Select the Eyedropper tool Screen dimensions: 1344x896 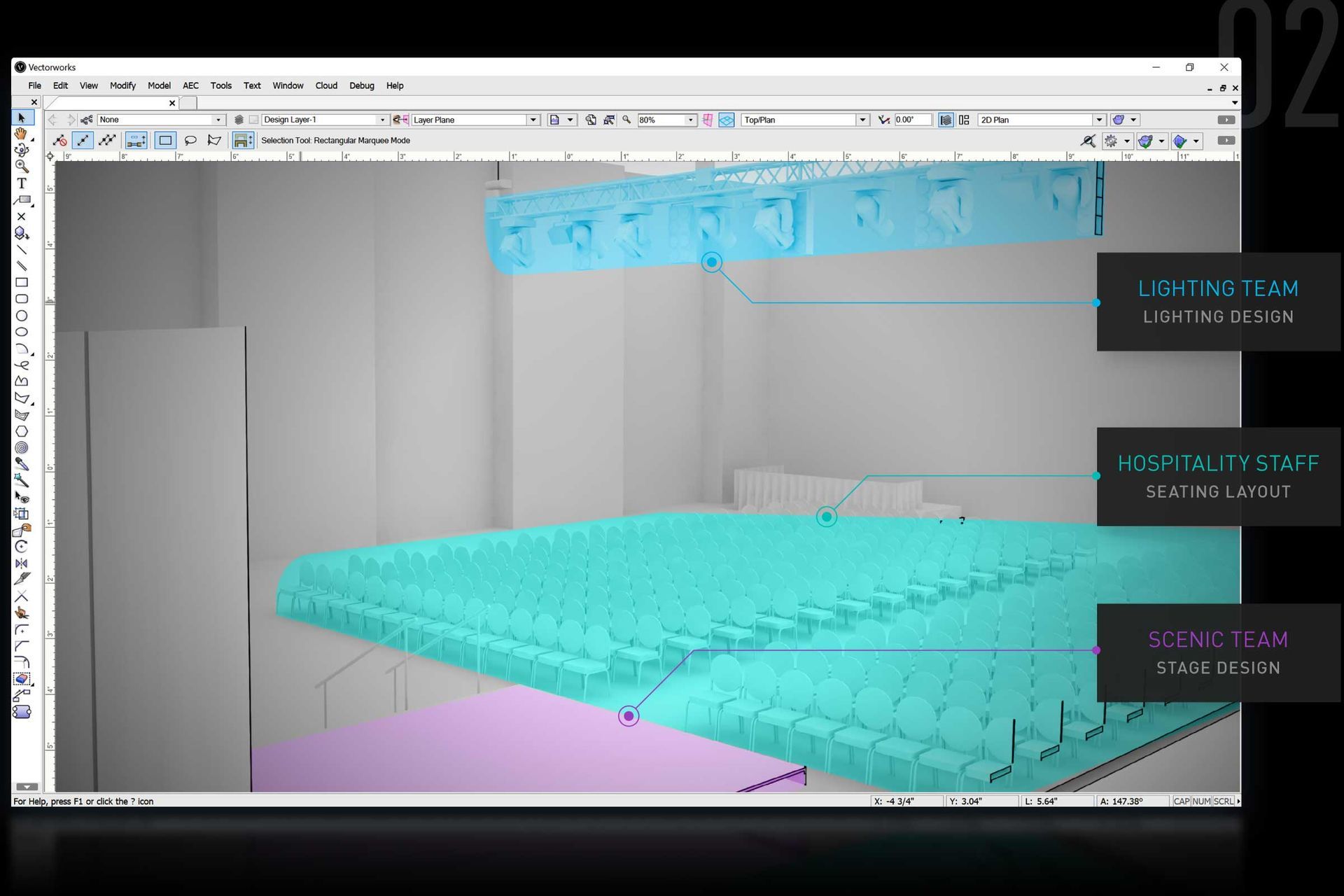click(x=21, y=464)
